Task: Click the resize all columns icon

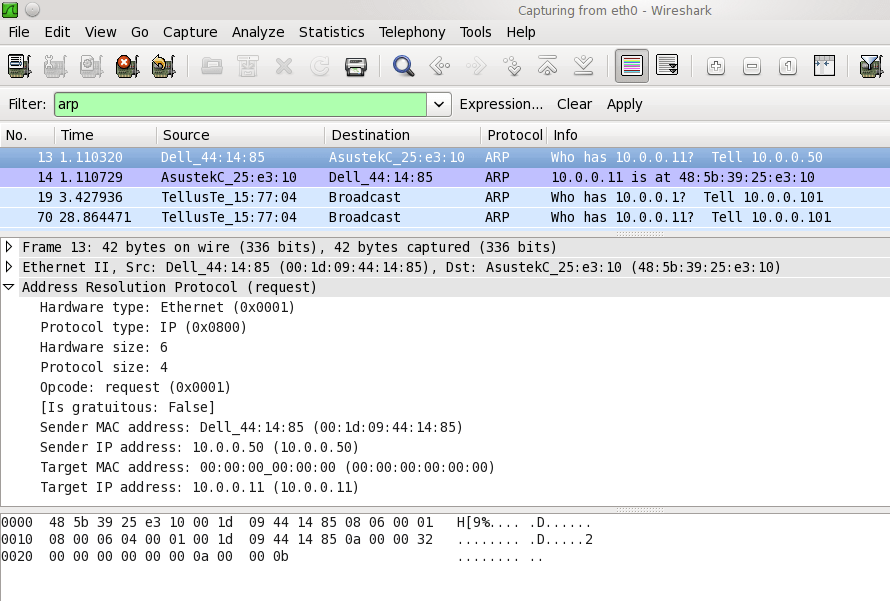Action: 824,66
